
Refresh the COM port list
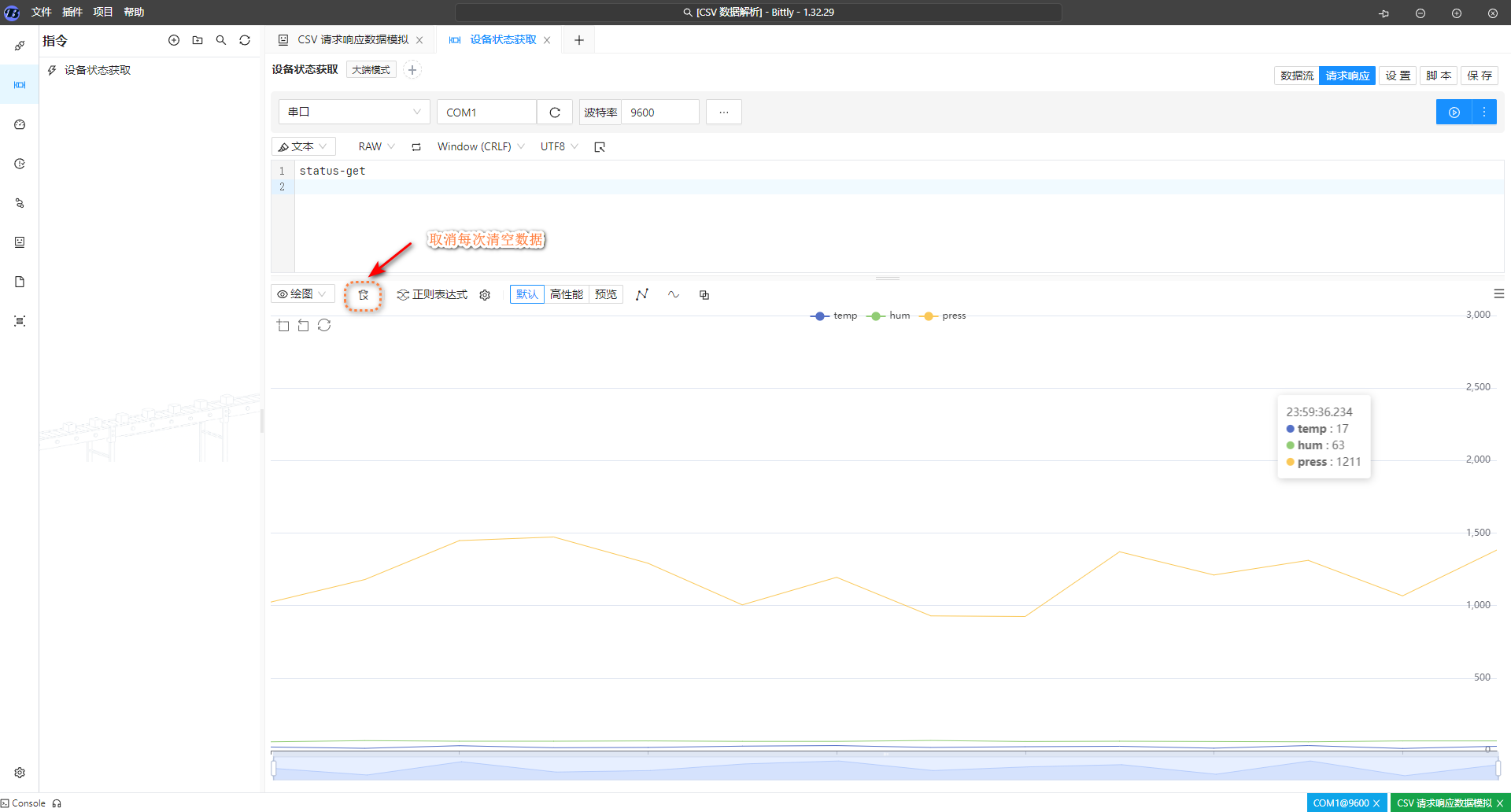pos(555,113)
